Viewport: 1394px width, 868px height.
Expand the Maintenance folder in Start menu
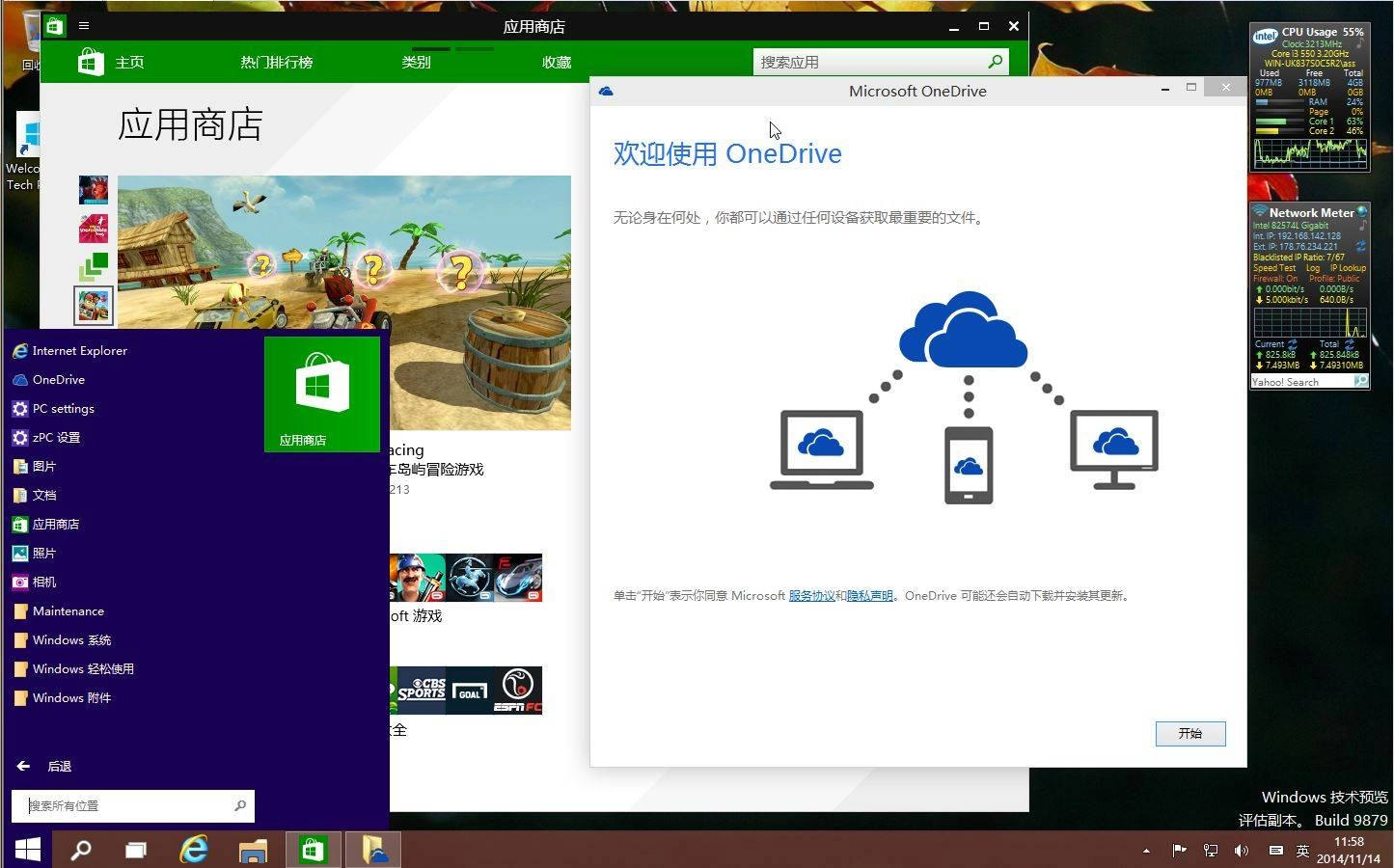pos(68,610)
